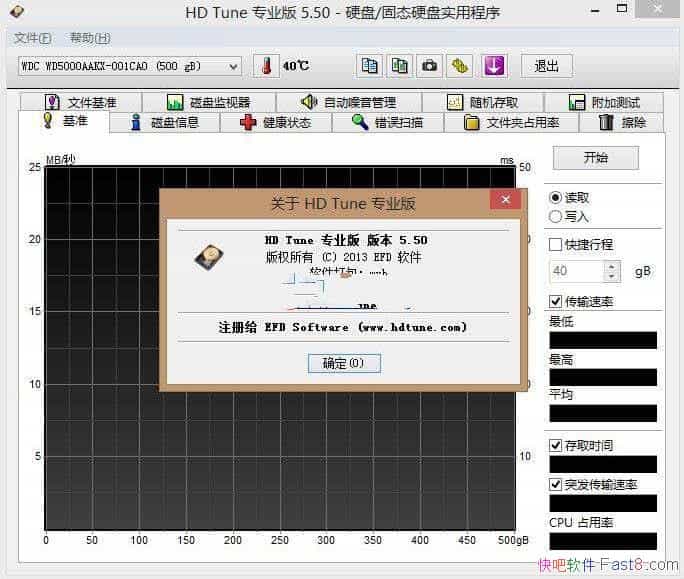Click the 最低 minimum value box

coord(603,340)
